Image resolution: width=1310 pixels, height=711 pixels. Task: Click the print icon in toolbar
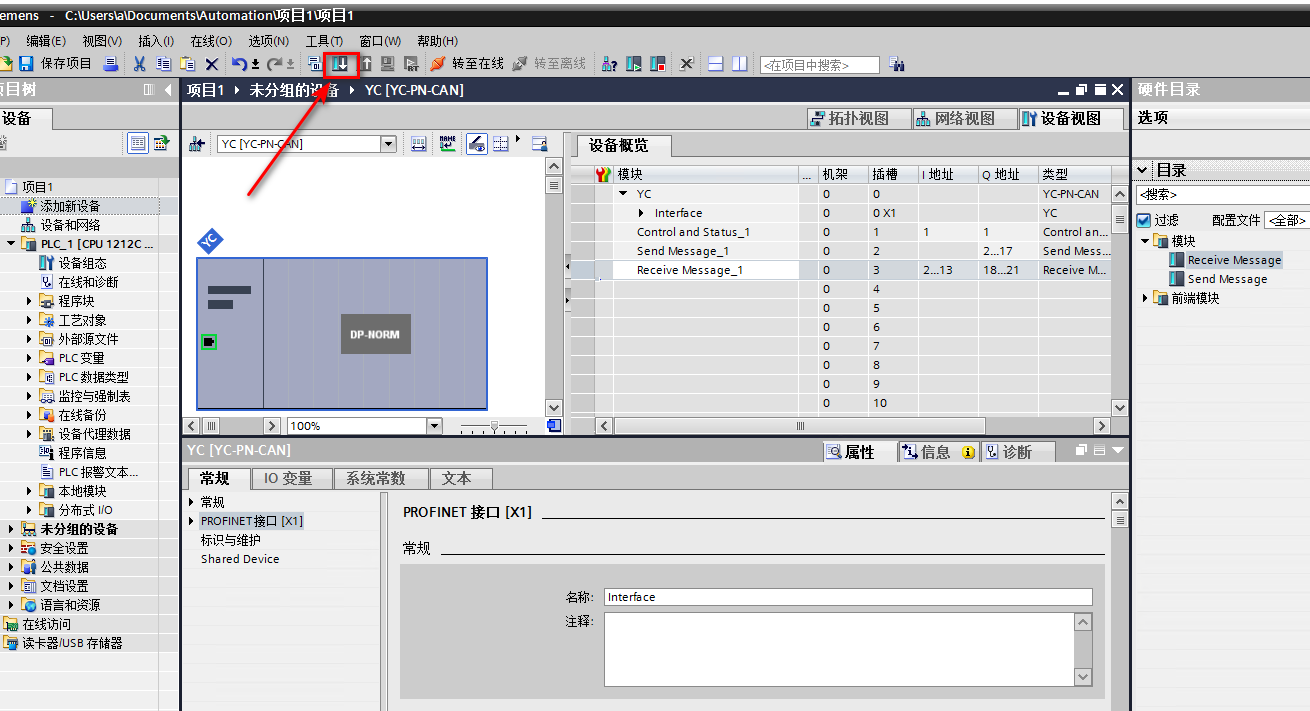(111, 64)
